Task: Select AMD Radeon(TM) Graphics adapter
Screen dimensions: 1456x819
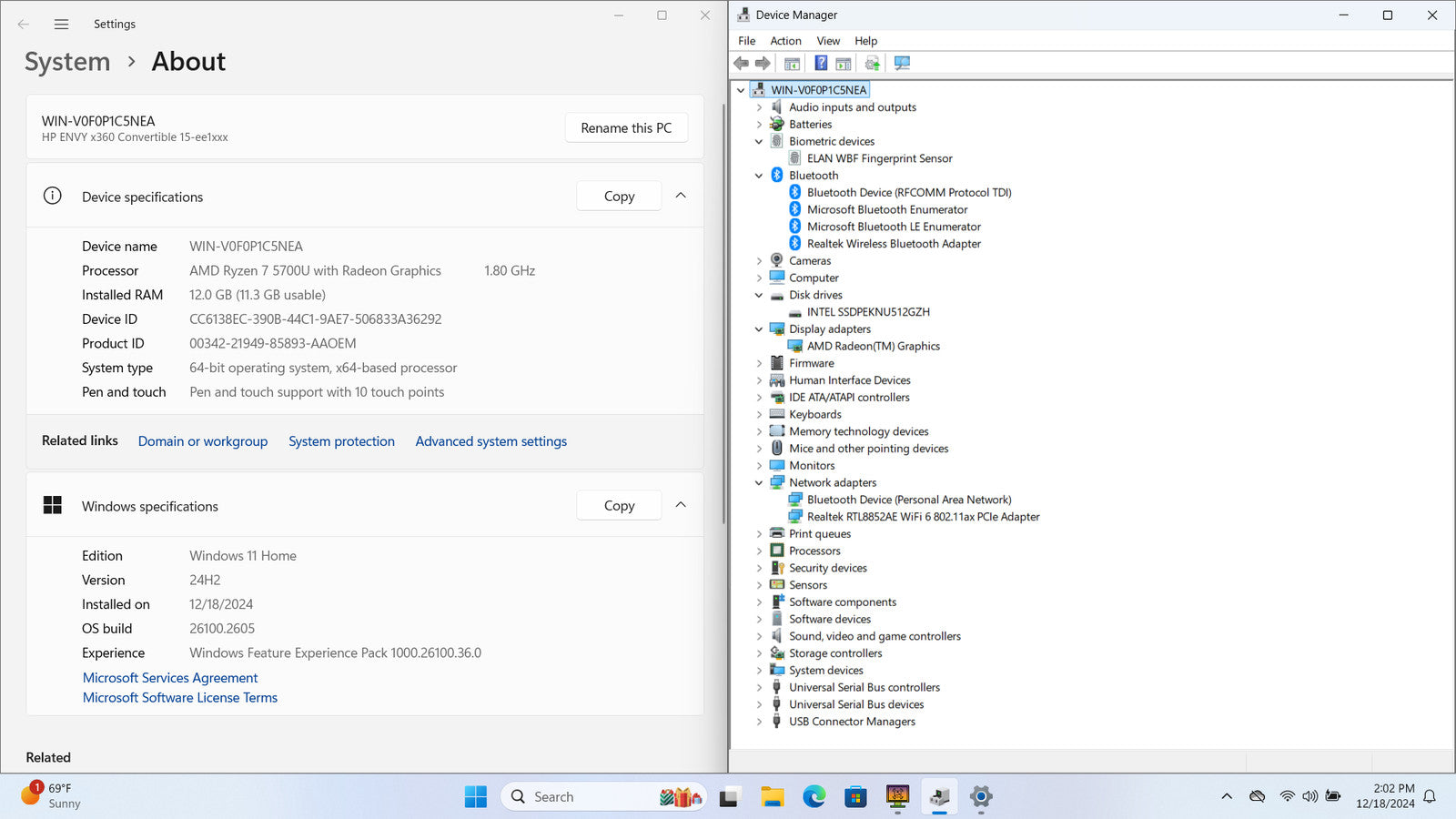Action: click(874, 346)
